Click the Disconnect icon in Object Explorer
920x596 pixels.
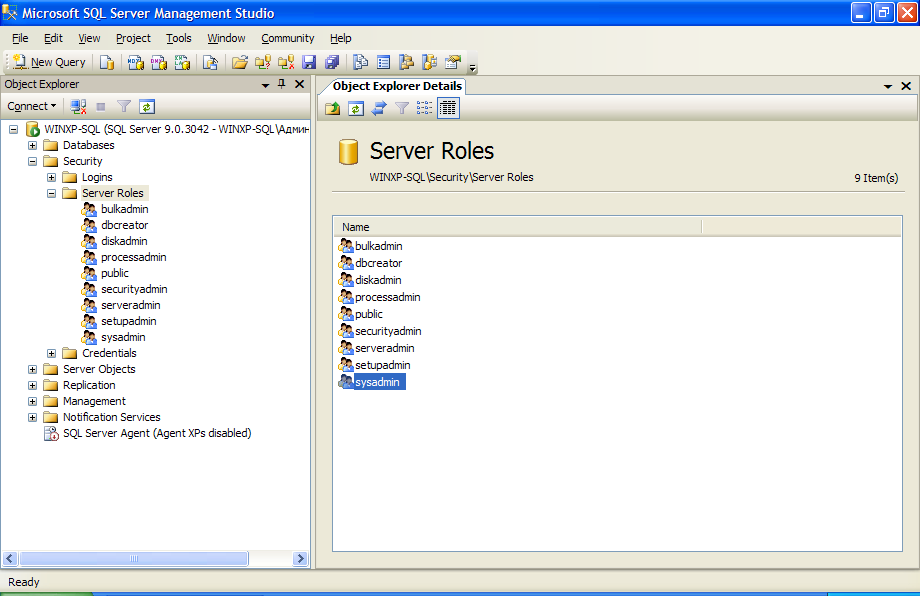[x=78, y=106]
